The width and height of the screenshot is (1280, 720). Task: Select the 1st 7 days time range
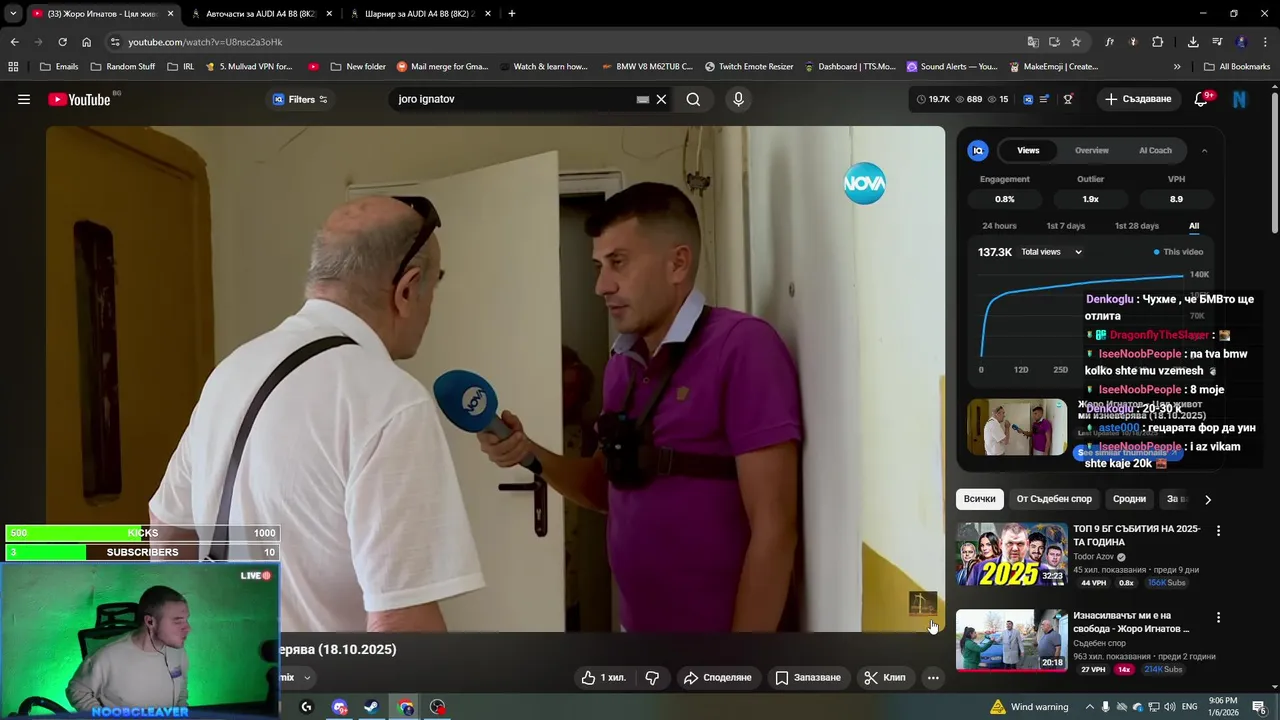pos(1065,226)
